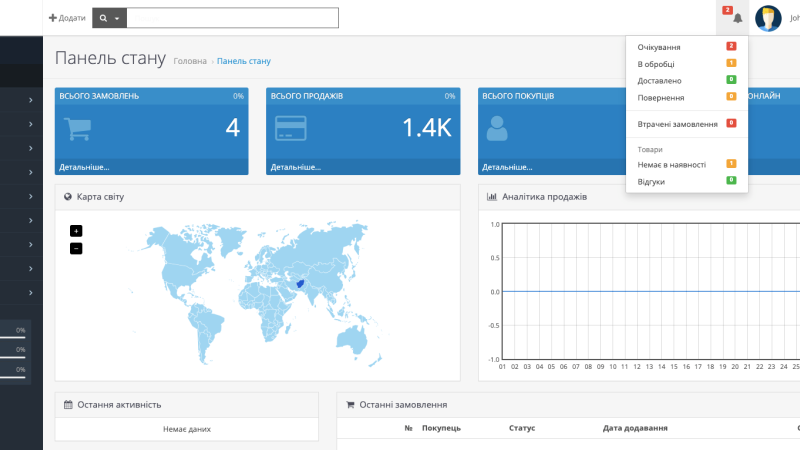The image size is (800, 450).
Task: Expand the ninth sidebar menu chevron
Action: tap(31, 292)
